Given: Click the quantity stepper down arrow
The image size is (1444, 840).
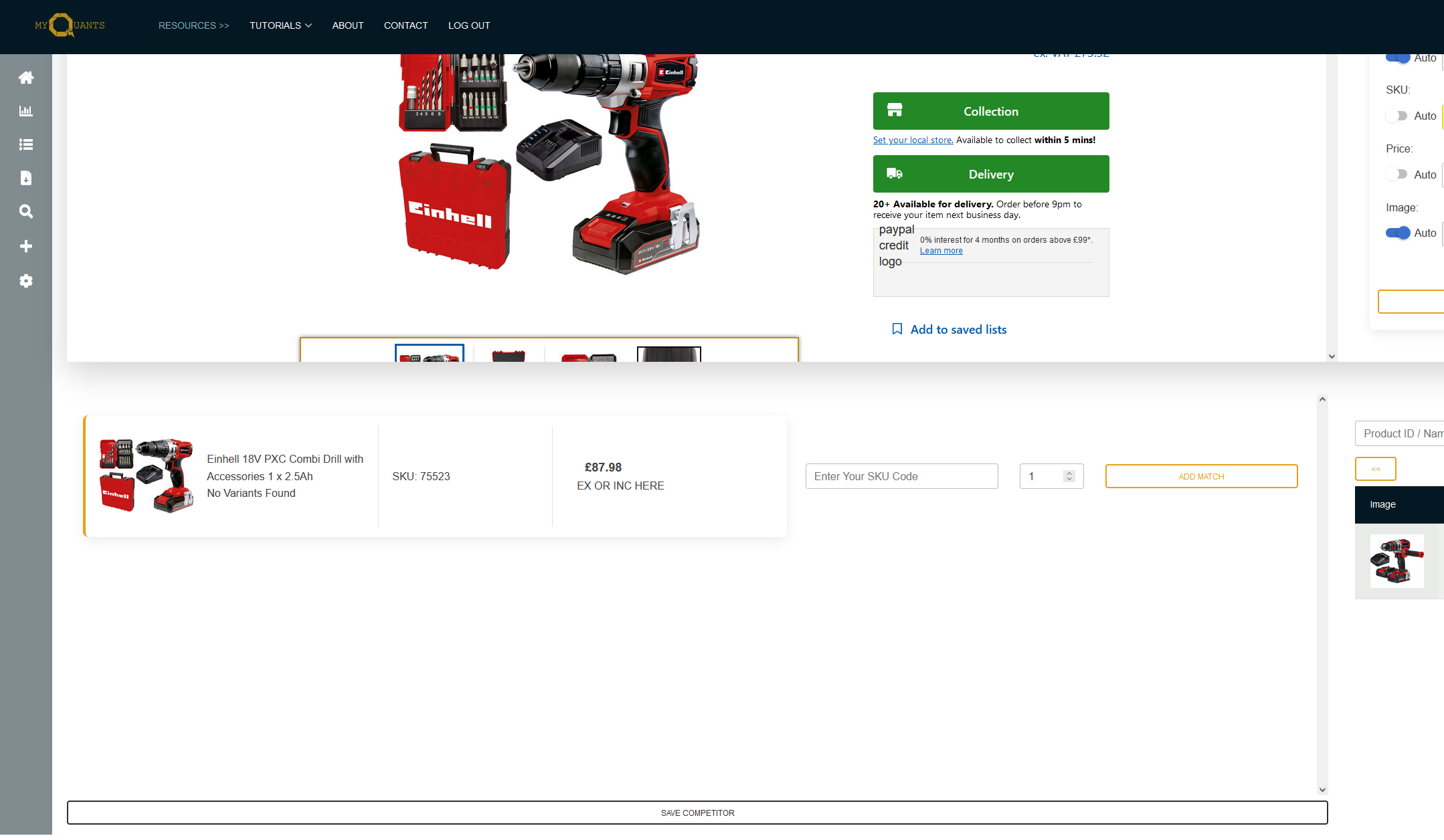Looking at the screenshot, I should point(1069,480).
